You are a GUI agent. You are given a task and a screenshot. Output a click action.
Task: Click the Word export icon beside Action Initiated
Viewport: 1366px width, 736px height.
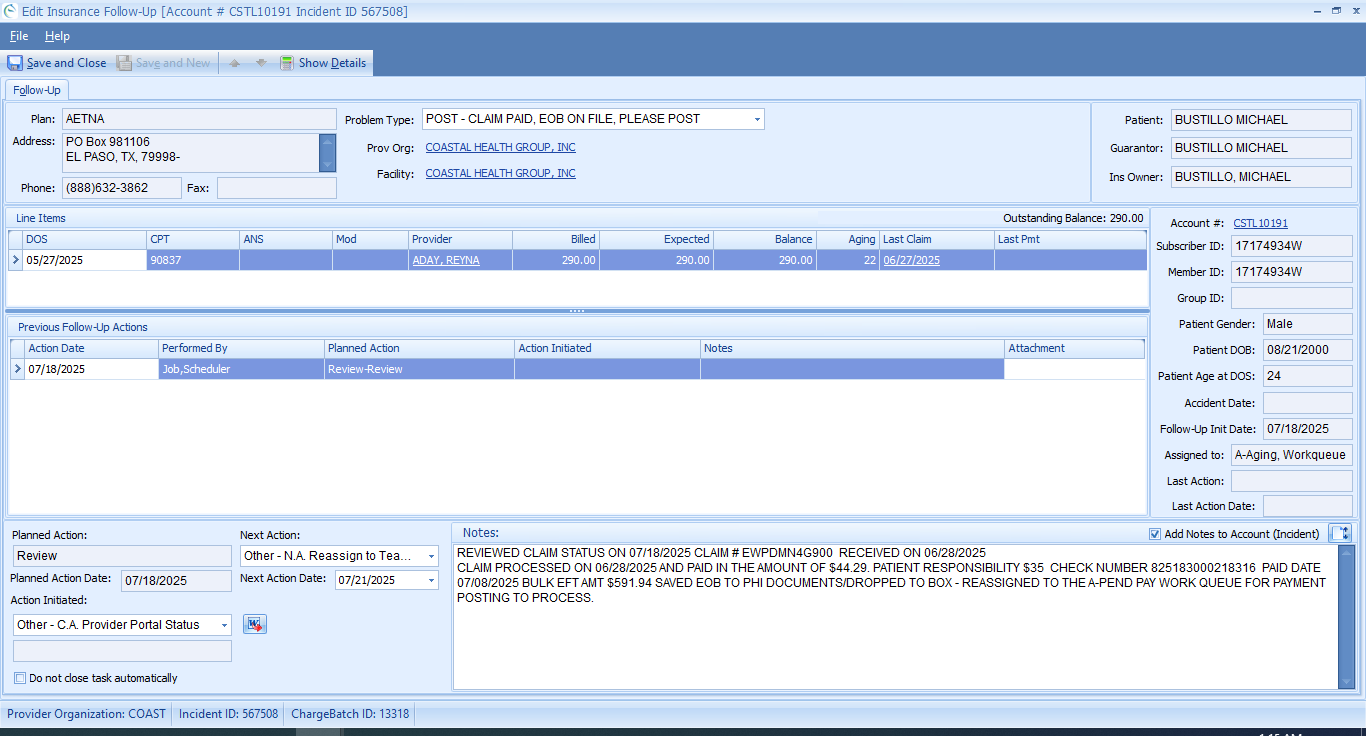(255, 624)
